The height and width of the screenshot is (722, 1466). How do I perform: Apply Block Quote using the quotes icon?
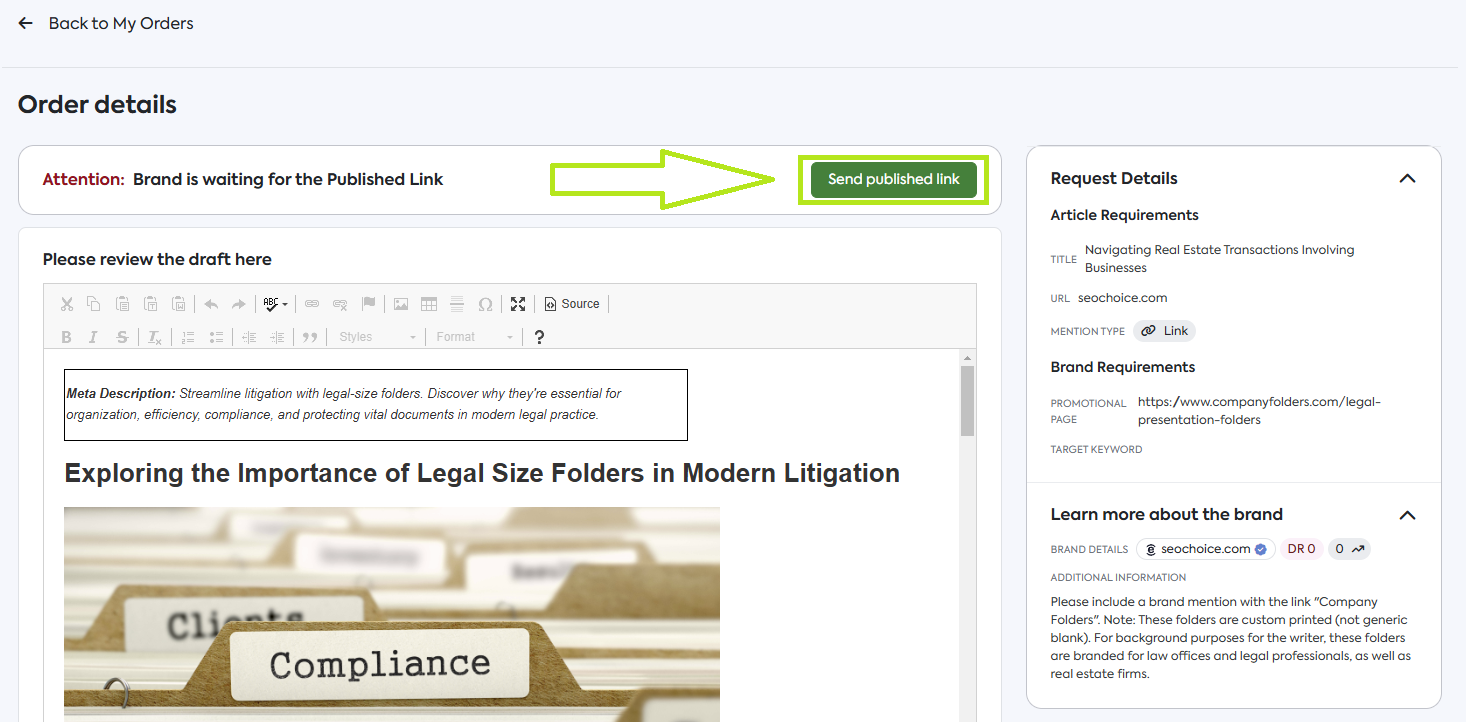(x=310, y=337)
